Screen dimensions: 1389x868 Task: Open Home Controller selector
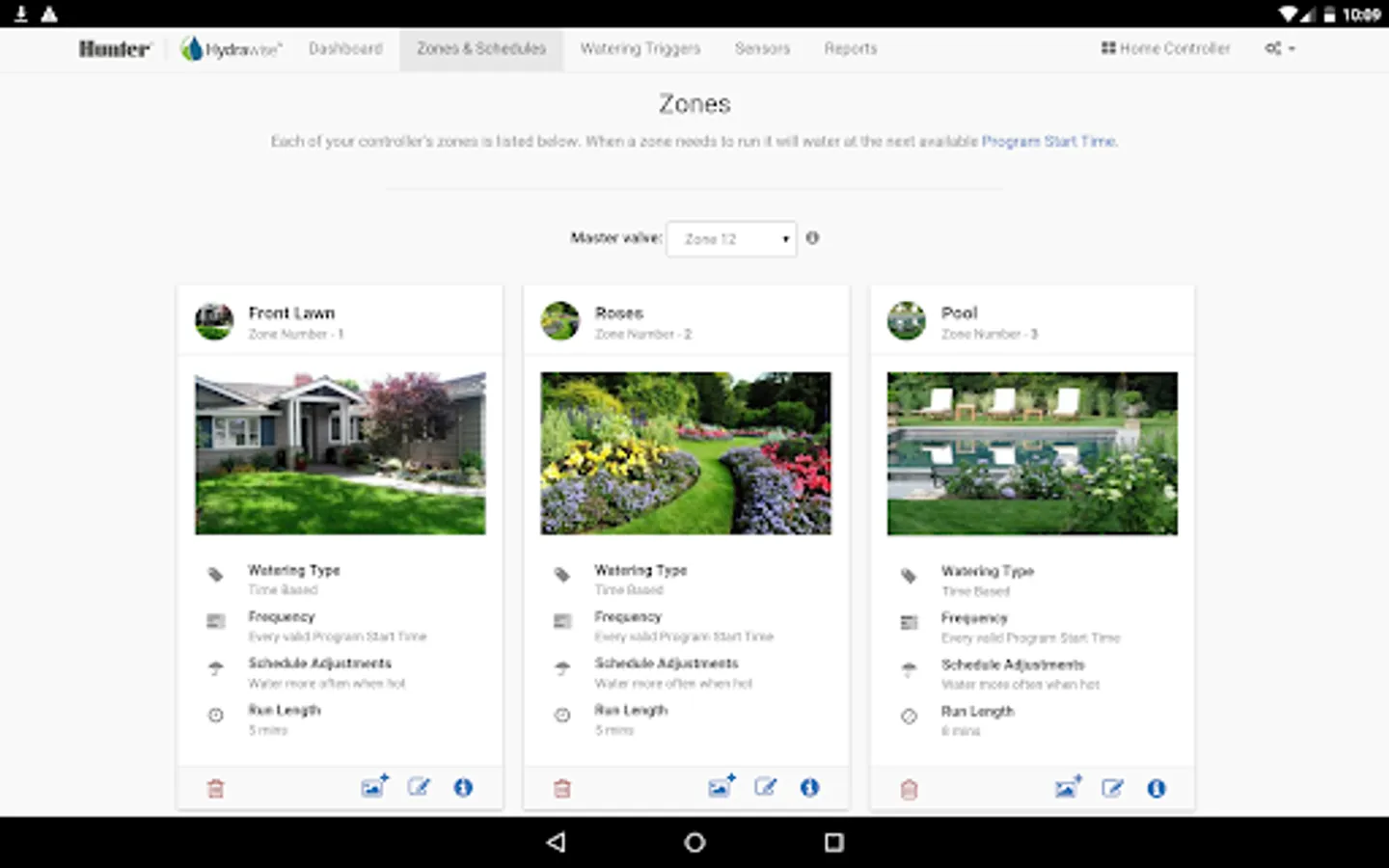pos(1165,48)
